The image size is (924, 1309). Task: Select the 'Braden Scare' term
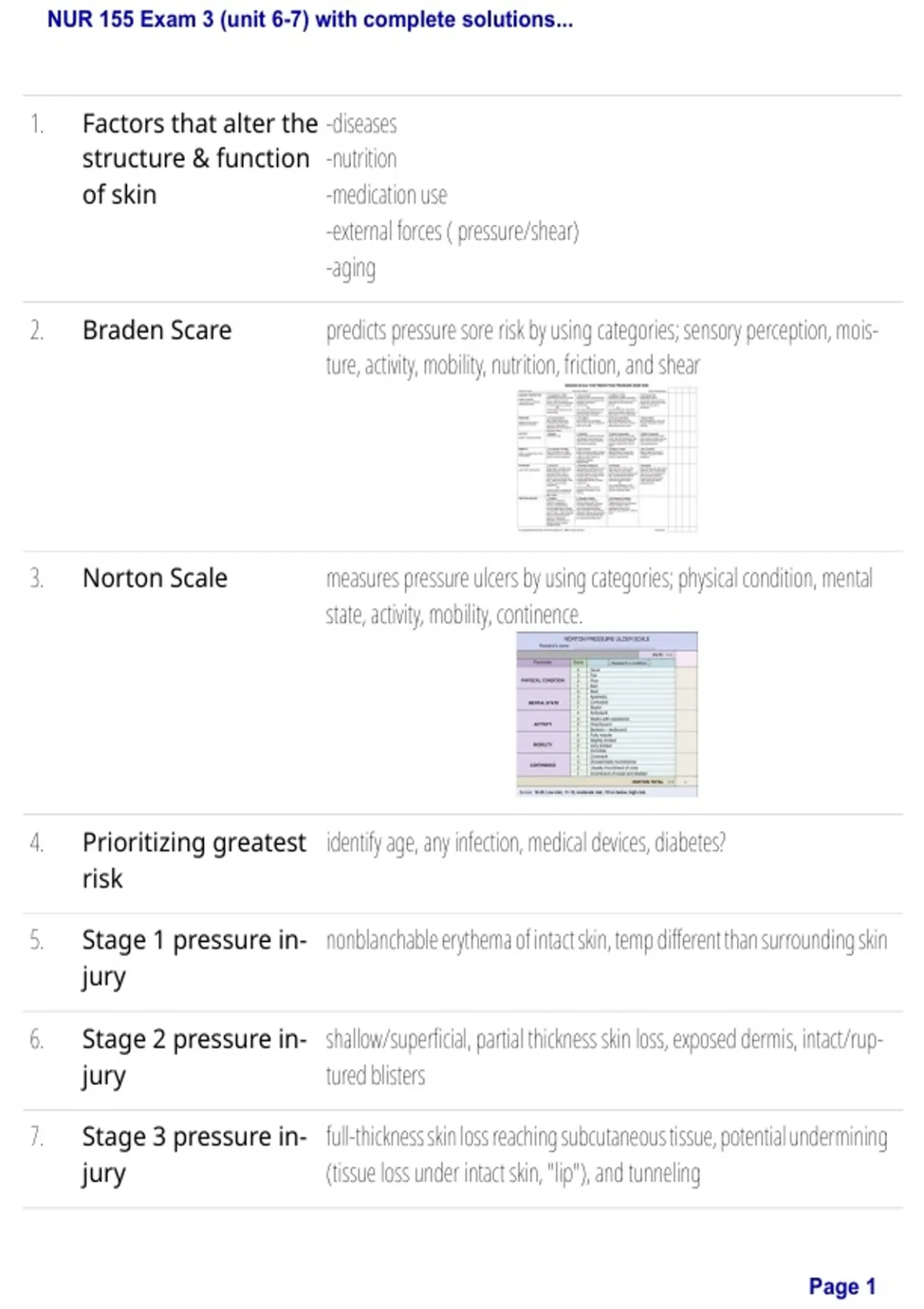(157, 330)
